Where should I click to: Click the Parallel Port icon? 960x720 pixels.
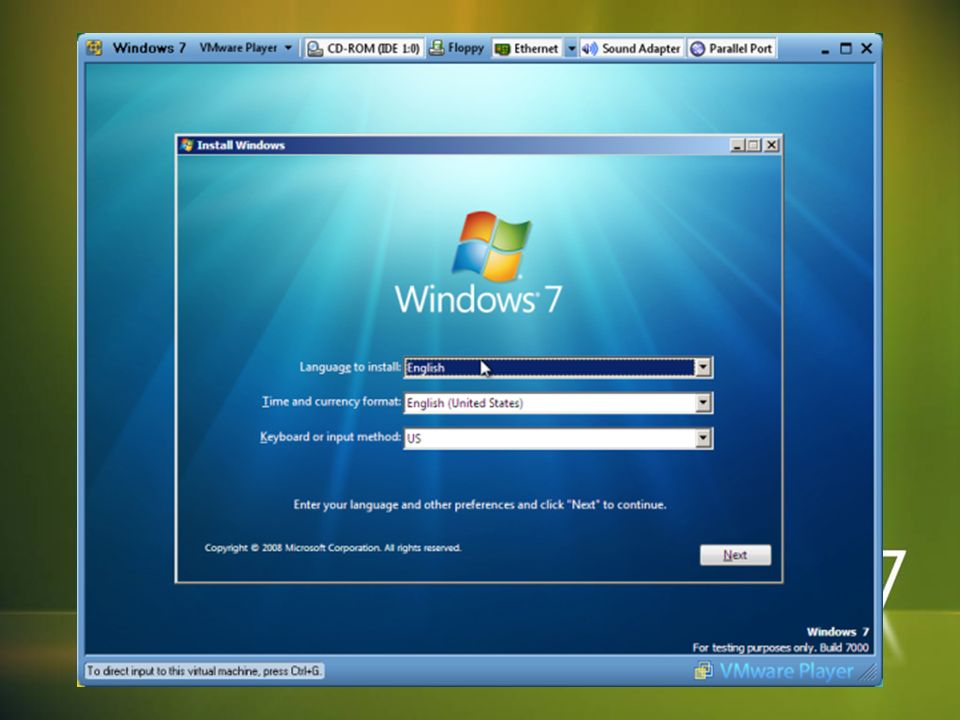click(697, 48)
